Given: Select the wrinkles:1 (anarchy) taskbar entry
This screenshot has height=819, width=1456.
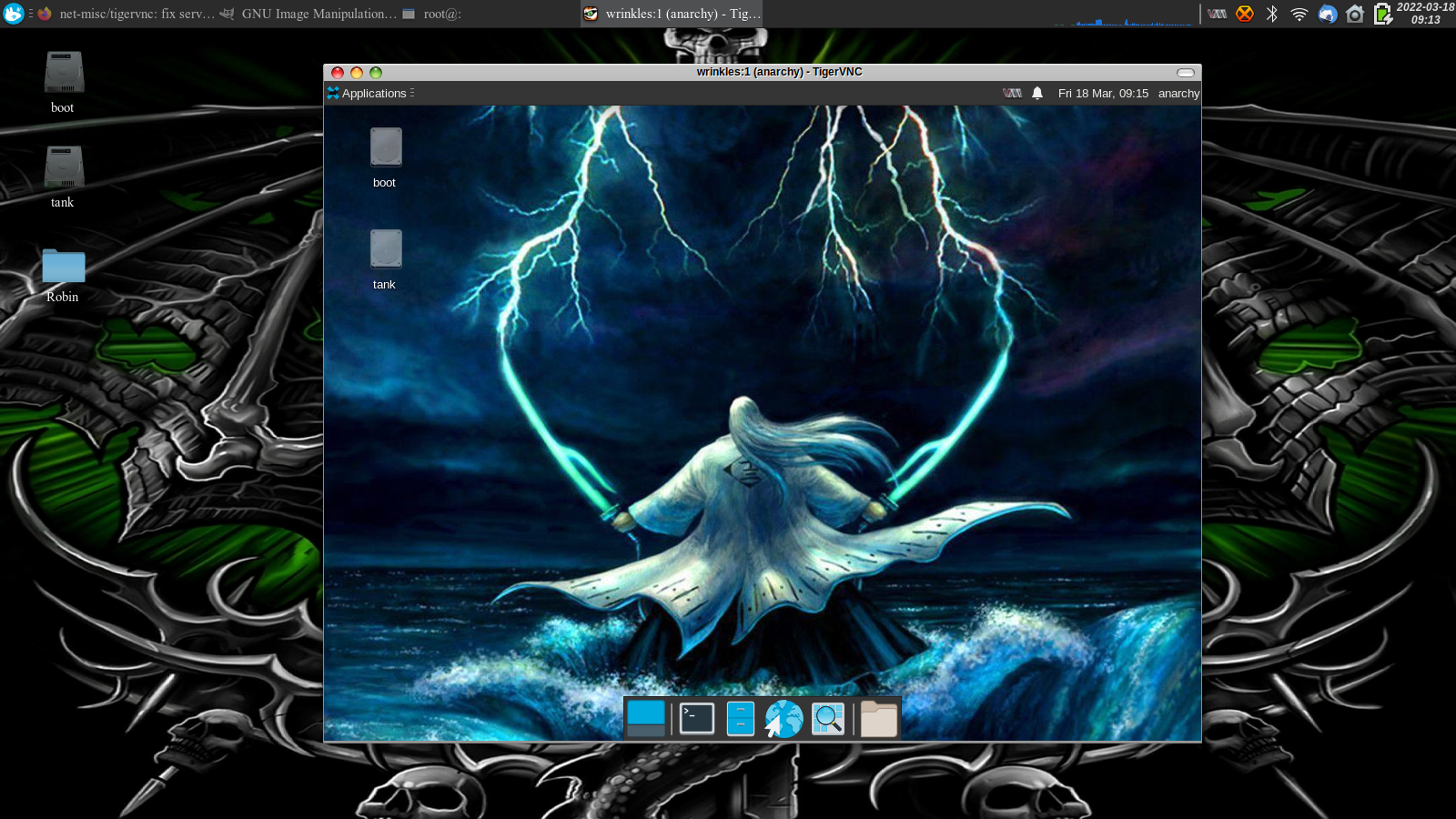Looking at the screenshot, I should tap(672, 14).
